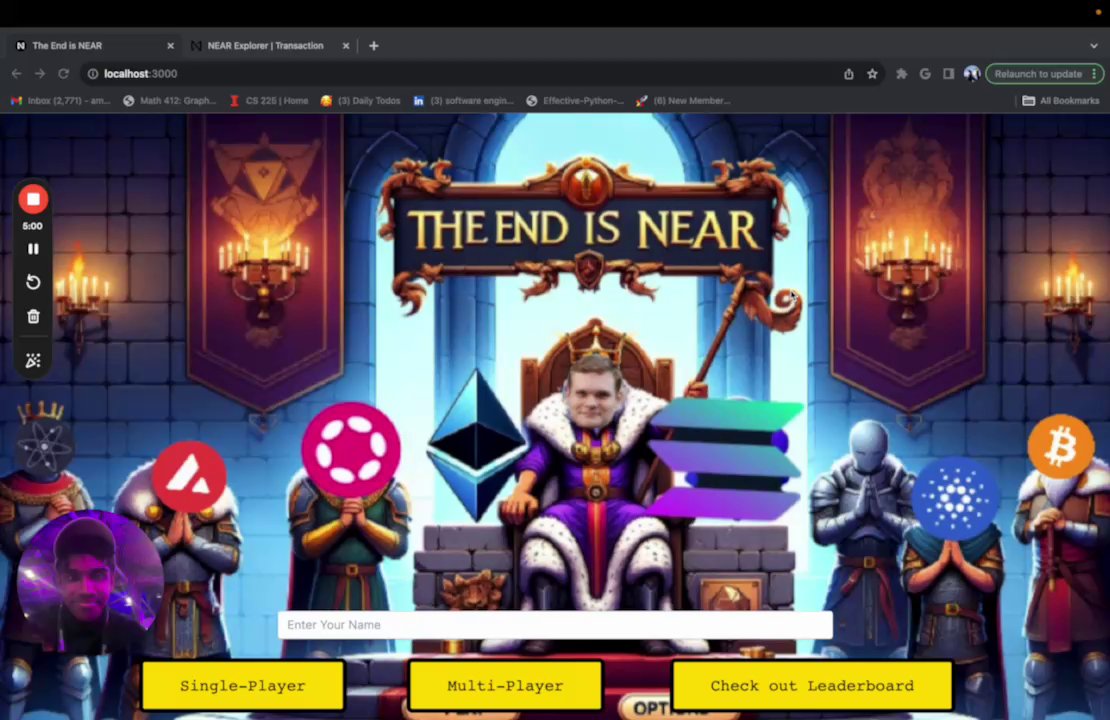Click the Ethereum diamond logo
Viewport: 1110px width, 720px height.
(477, 446)
